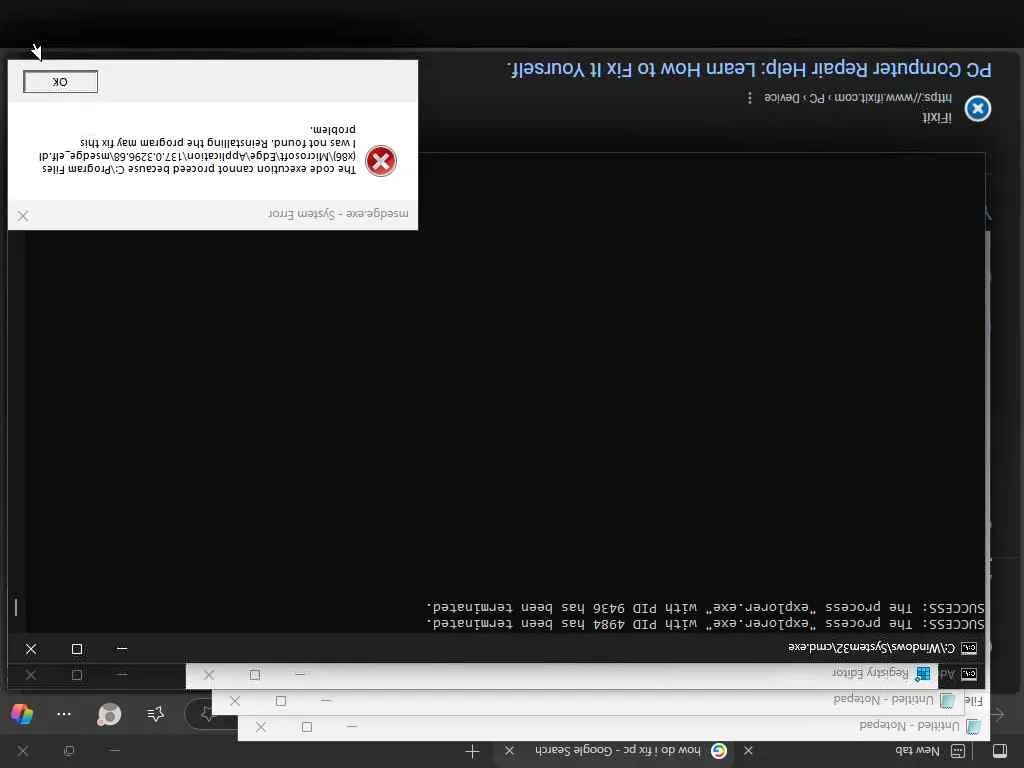1024x768 pixels.
Task: Open File menu in the upper Notepad window
Action: click(973, 701)
